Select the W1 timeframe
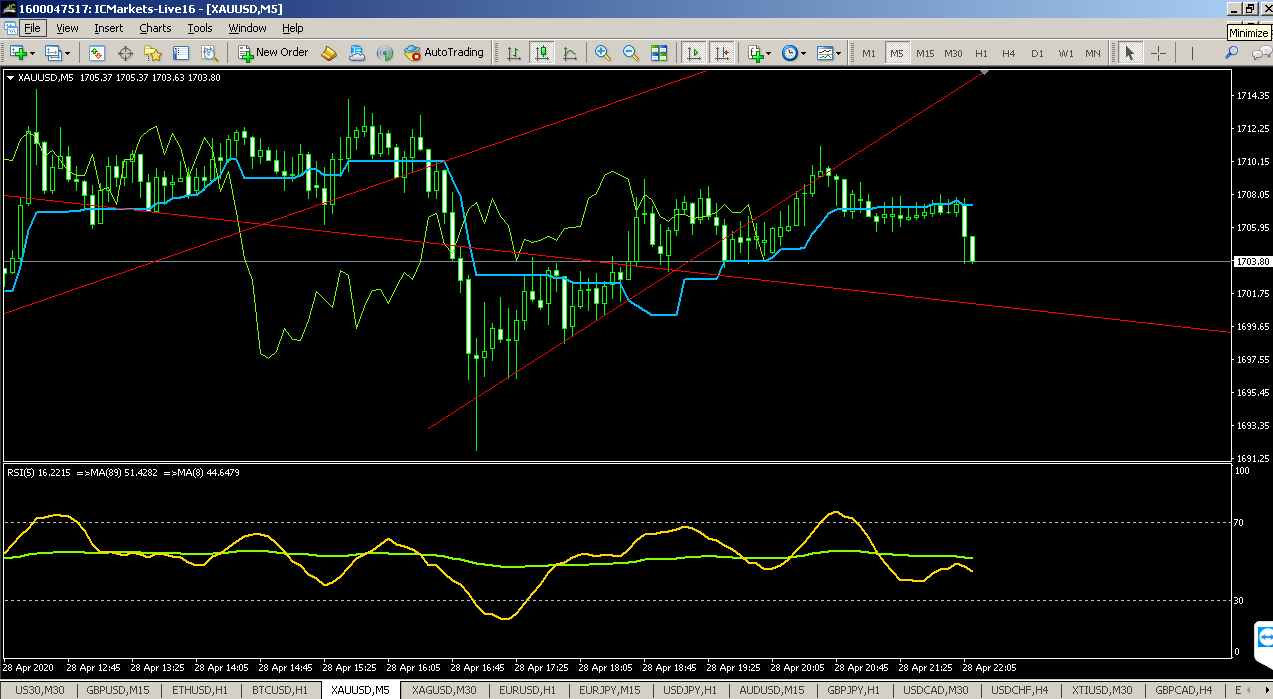 pos(1066,53)
